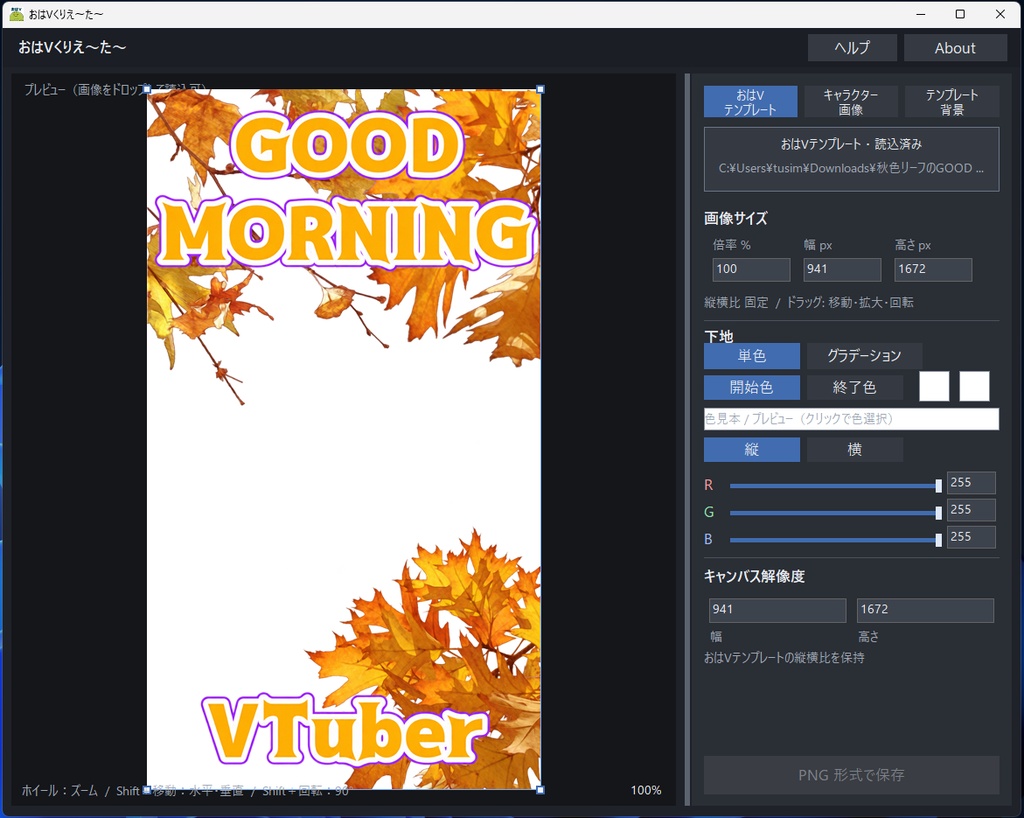Screen dimensions: 1024x818
Task: Select 縦 vertical direction
Action: tap(752, 450)
